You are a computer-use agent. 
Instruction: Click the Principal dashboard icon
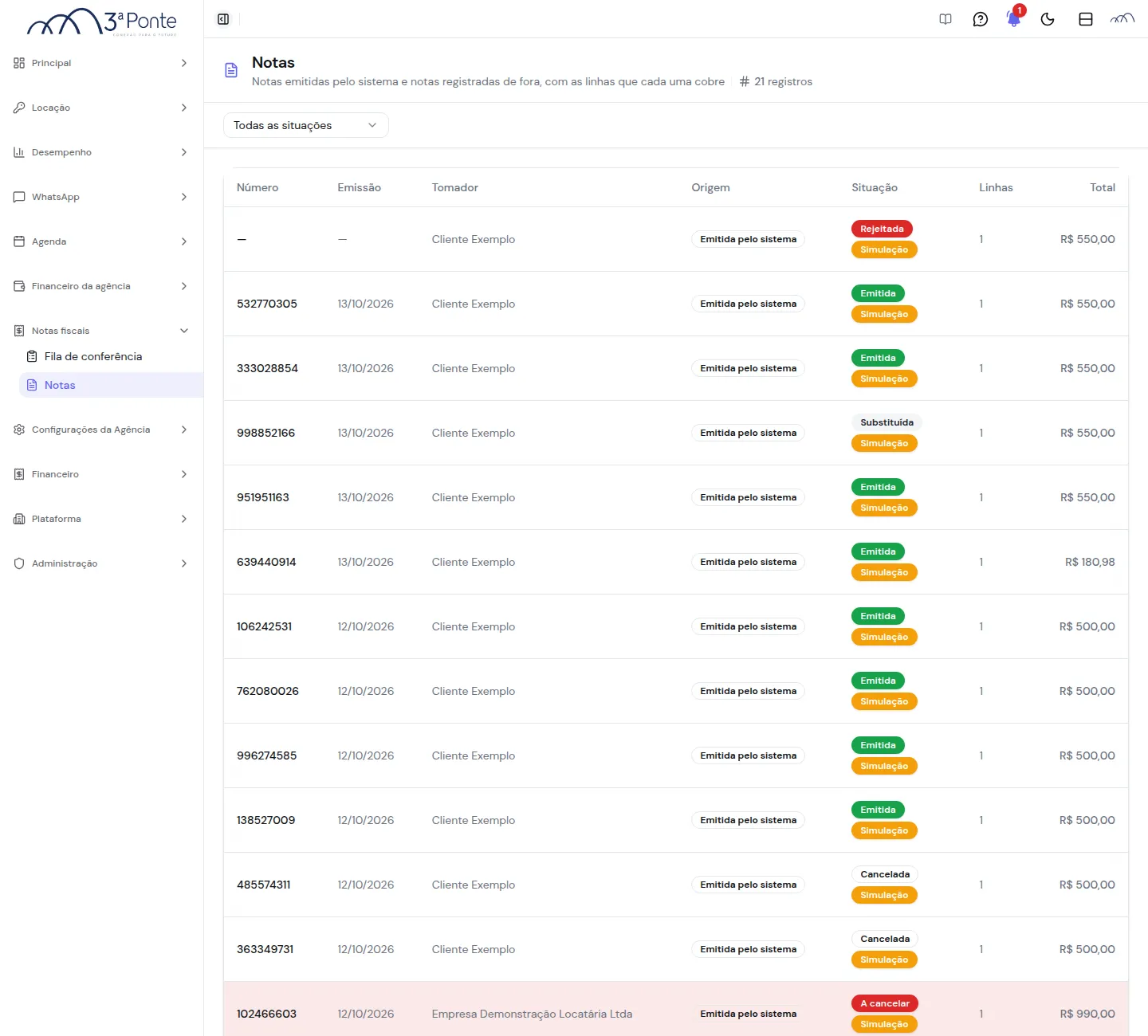pos(19,63)
